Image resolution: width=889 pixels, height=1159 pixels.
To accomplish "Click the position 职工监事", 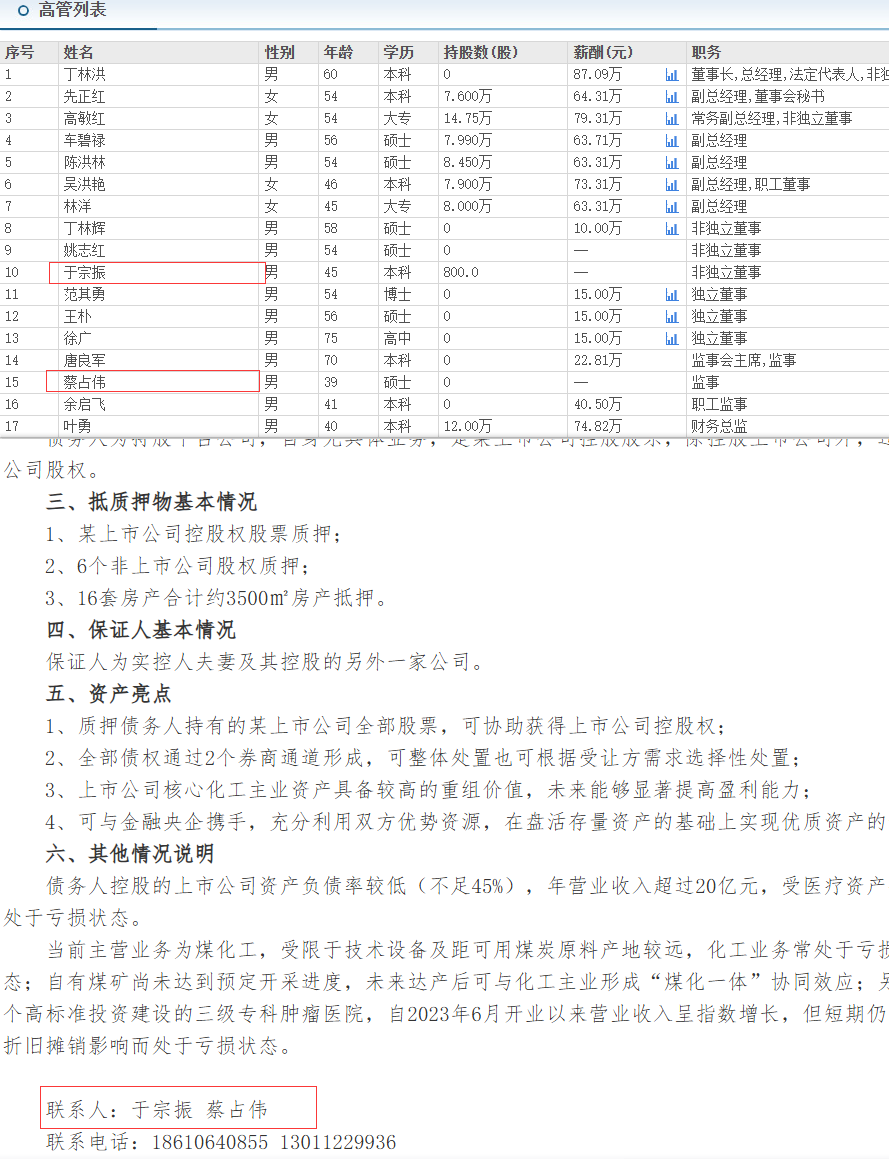I will (x=719, y=404).
